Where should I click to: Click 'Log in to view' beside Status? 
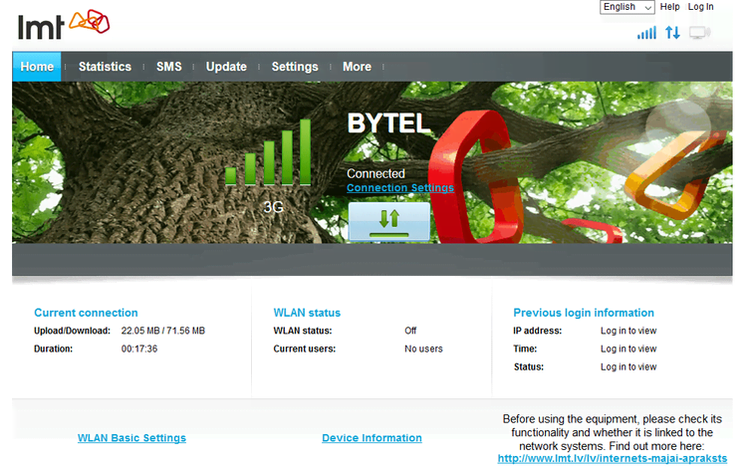629,367
